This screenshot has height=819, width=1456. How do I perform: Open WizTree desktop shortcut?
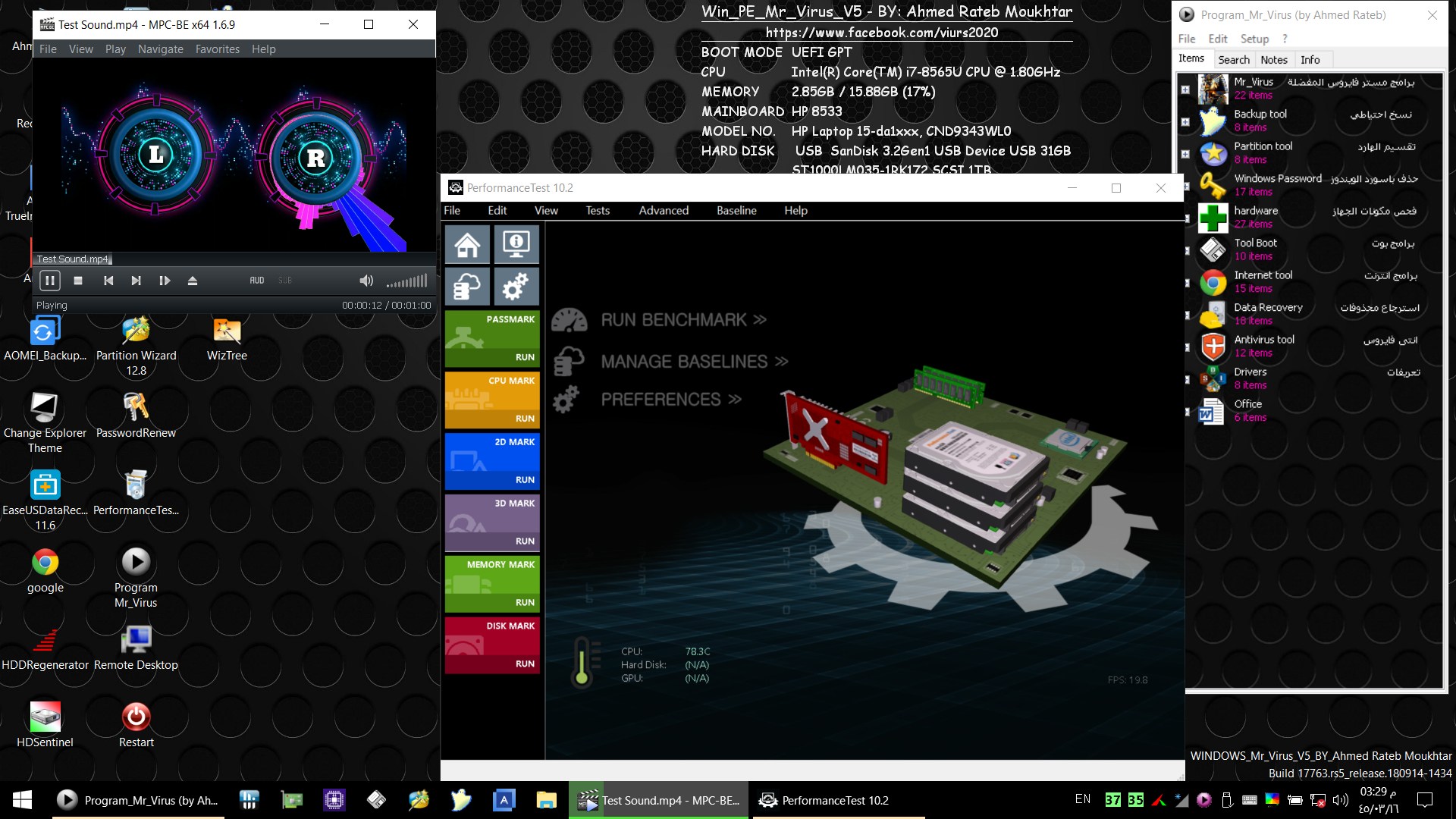[227, 339]
